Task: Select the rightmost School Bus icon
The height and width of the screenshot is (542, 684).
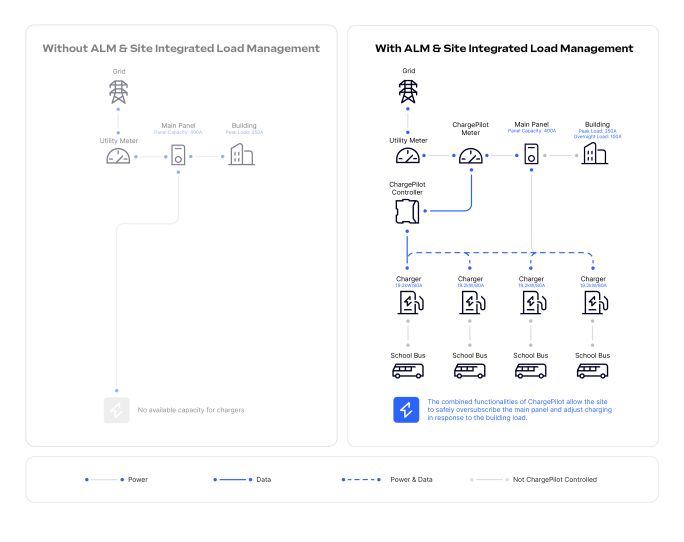Action: click(592, 371)
